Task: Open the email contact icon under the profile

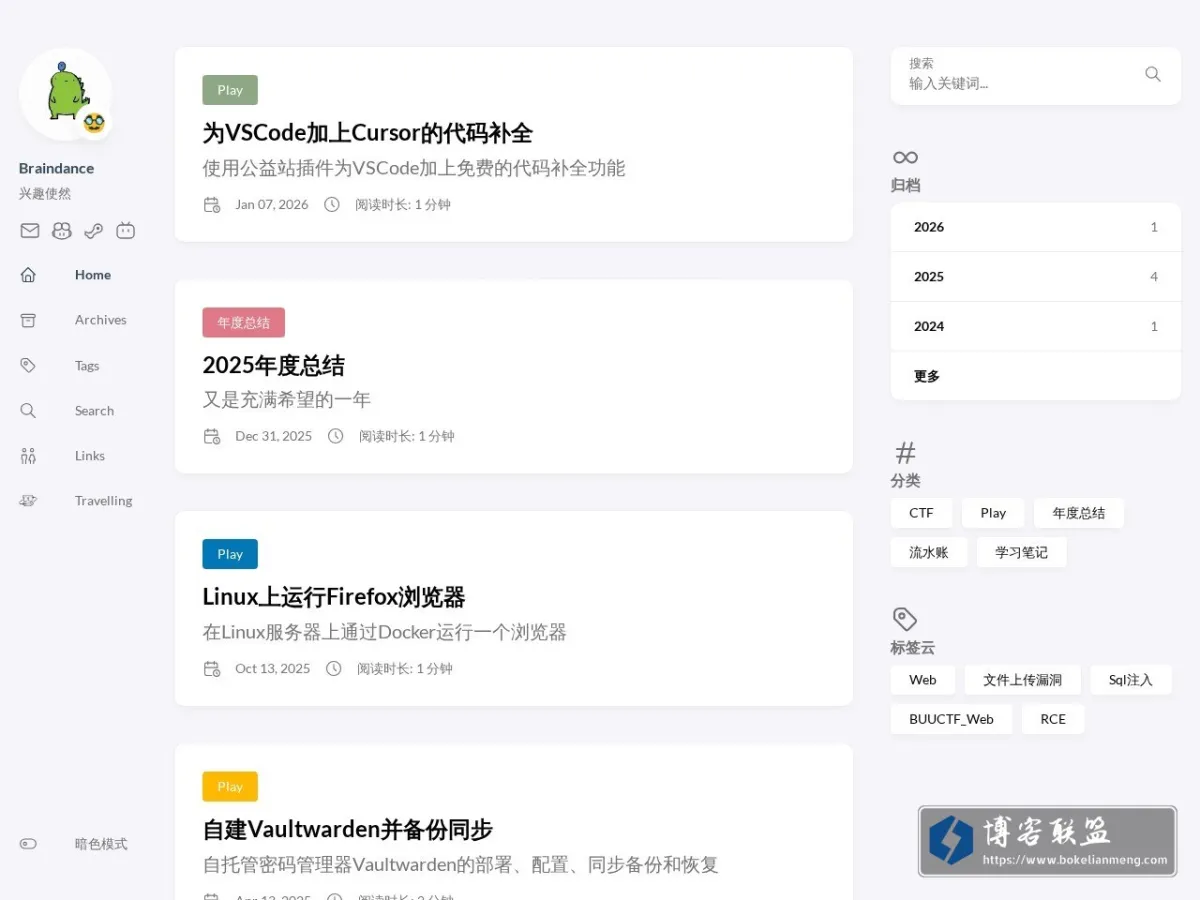Action: tap(30, 231)
